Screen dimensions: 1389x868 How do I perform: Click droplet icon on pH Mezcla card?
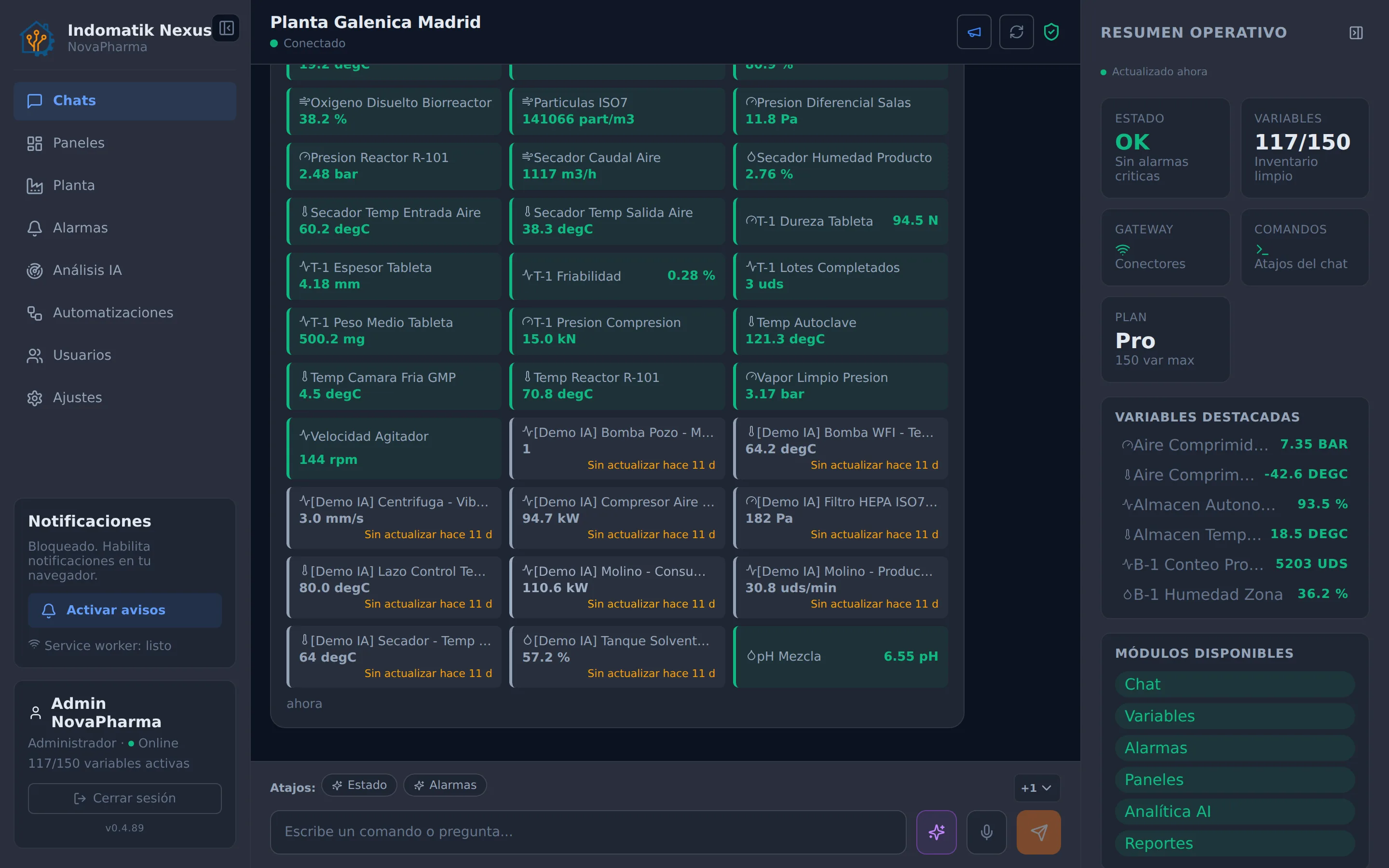click(x=751, y=656)
